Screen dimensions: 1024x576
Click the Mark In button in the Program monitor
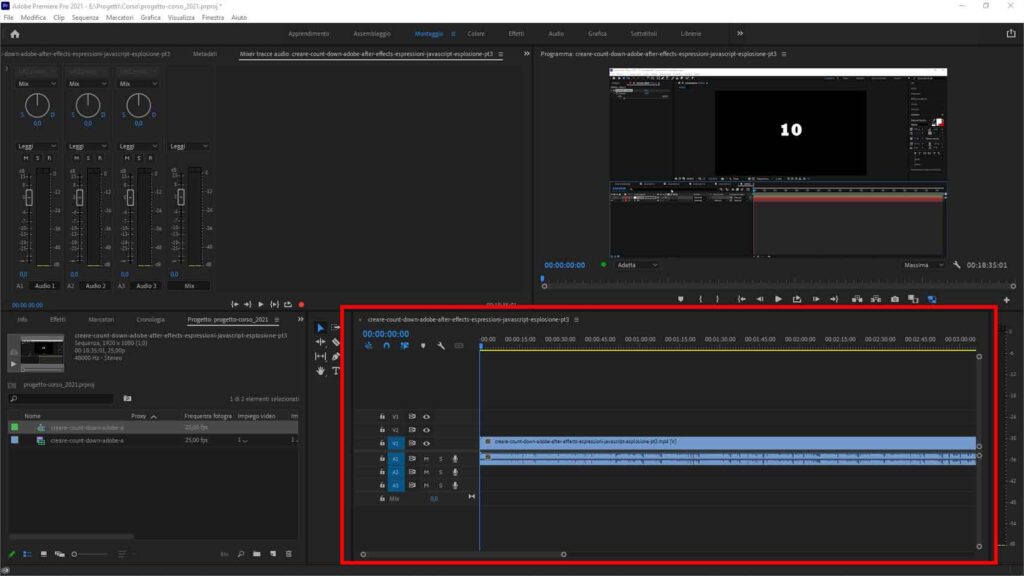tap(699, 300)
